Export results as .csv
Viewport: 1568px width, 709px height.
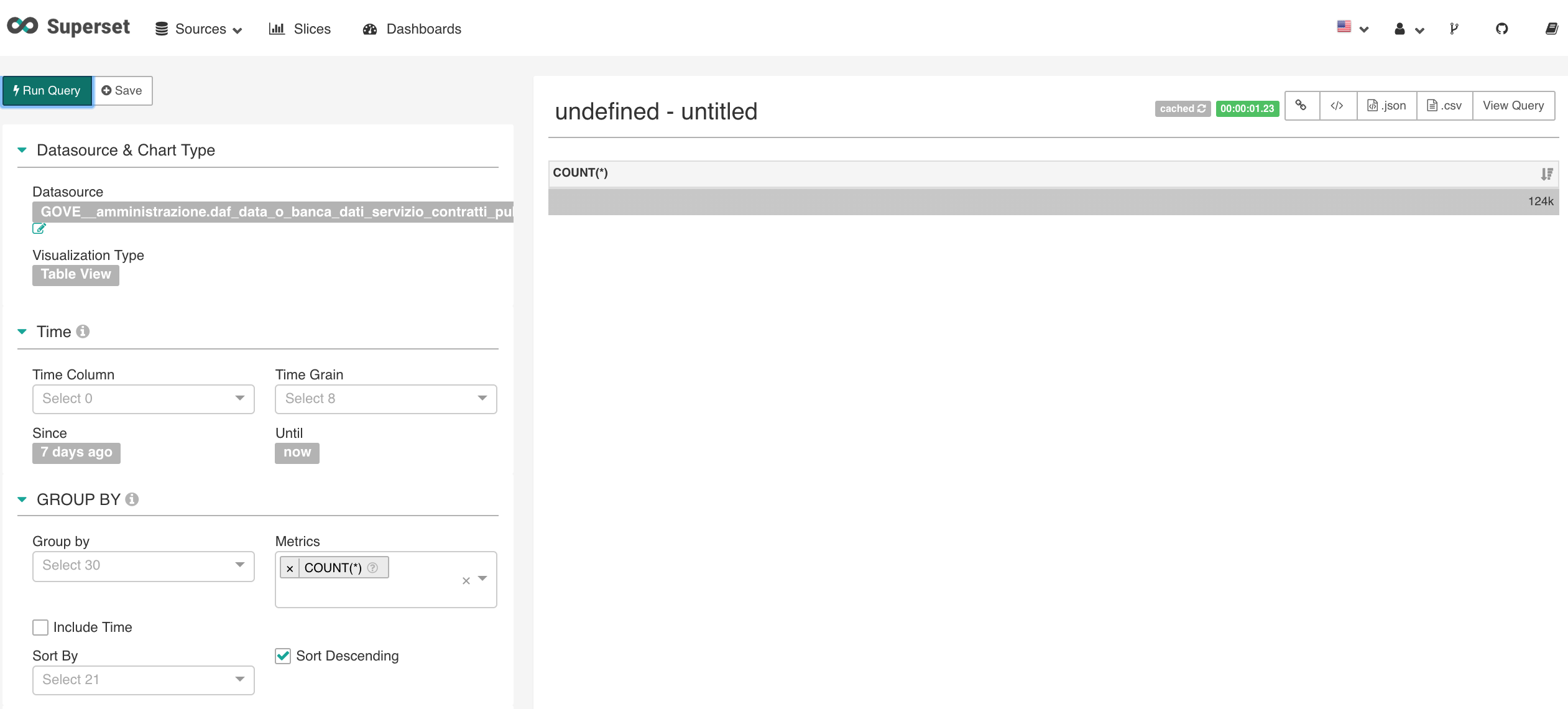click(x=1444, y=106)
